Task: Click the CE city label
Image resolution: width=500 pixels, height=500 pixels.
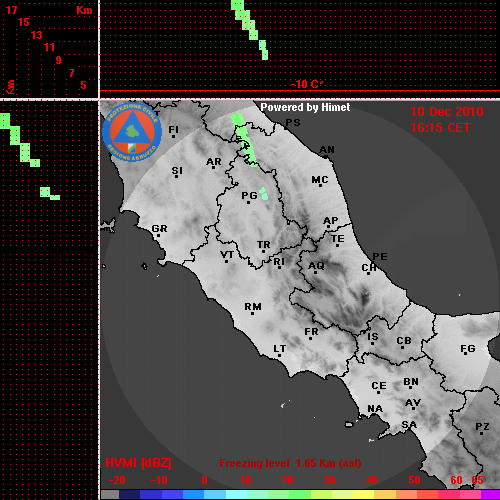Action: (x=379, y=386)
